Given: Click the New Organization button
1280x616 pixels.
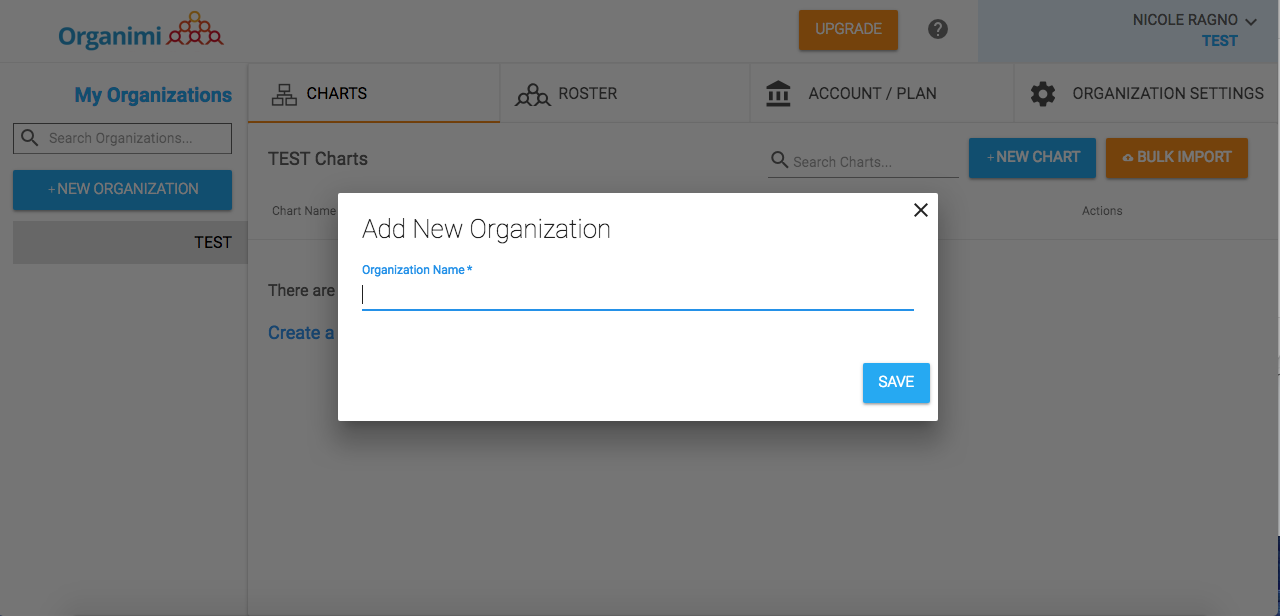Looking at the screenshot, I should tap(122, 189).
